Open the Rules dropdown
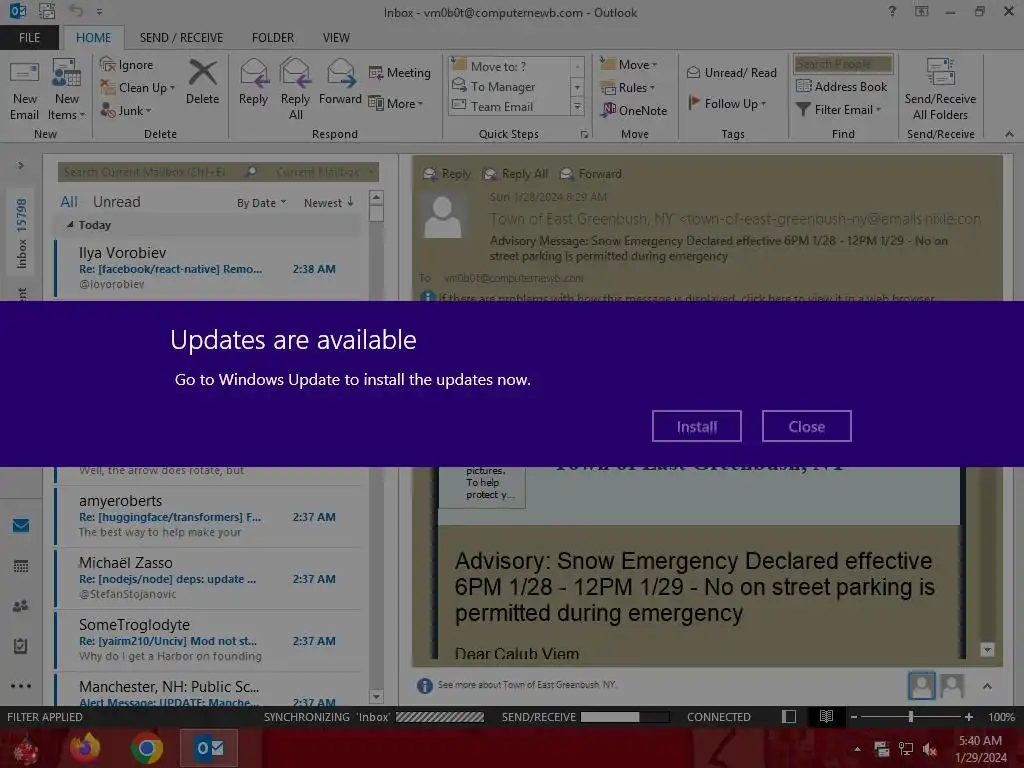This screenshot has width=1024, height=768. 627,88
